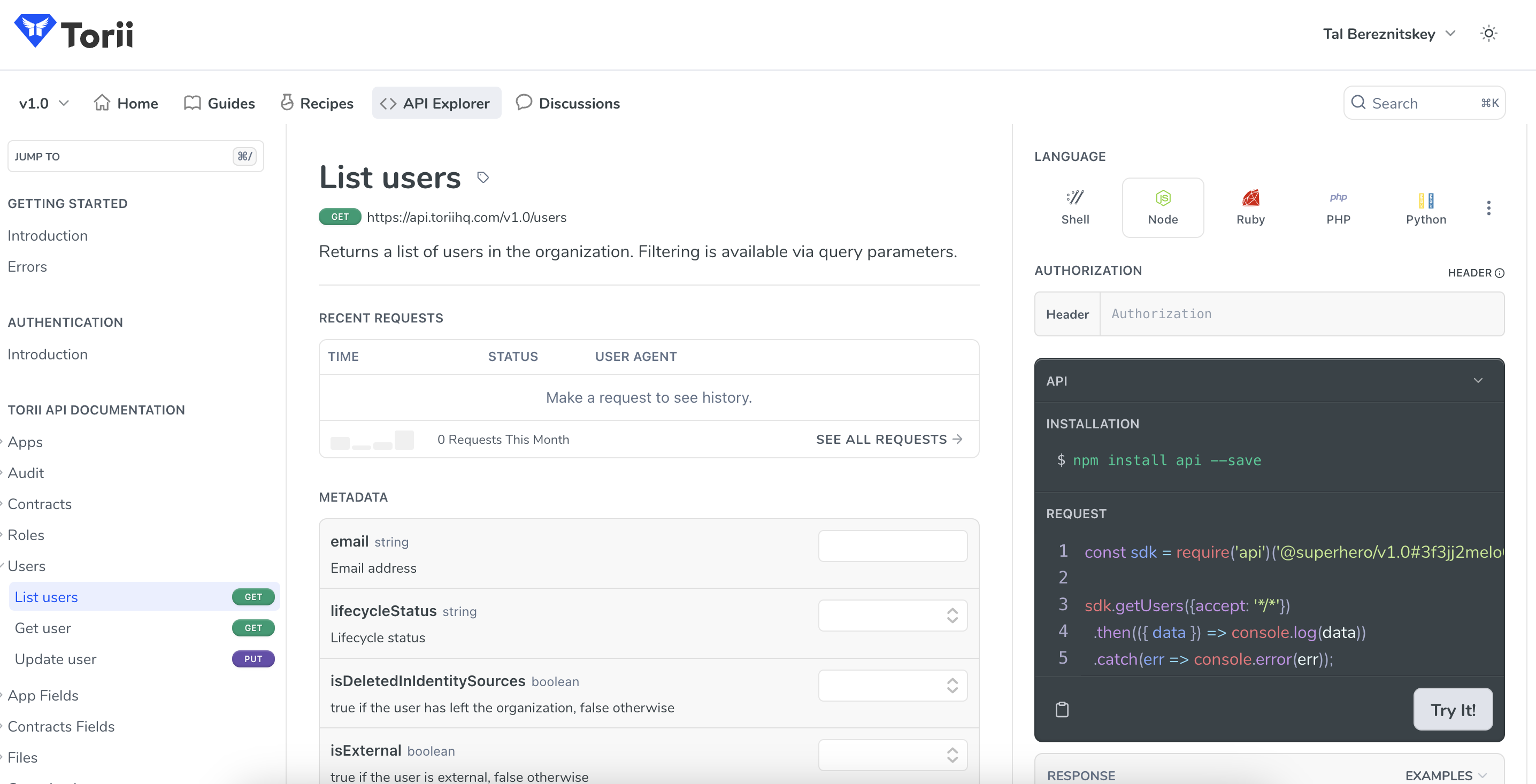The image size is (1536, 784).
Task: Click the Torii logo
Action: pyautogui.click(x=73, y=32)
